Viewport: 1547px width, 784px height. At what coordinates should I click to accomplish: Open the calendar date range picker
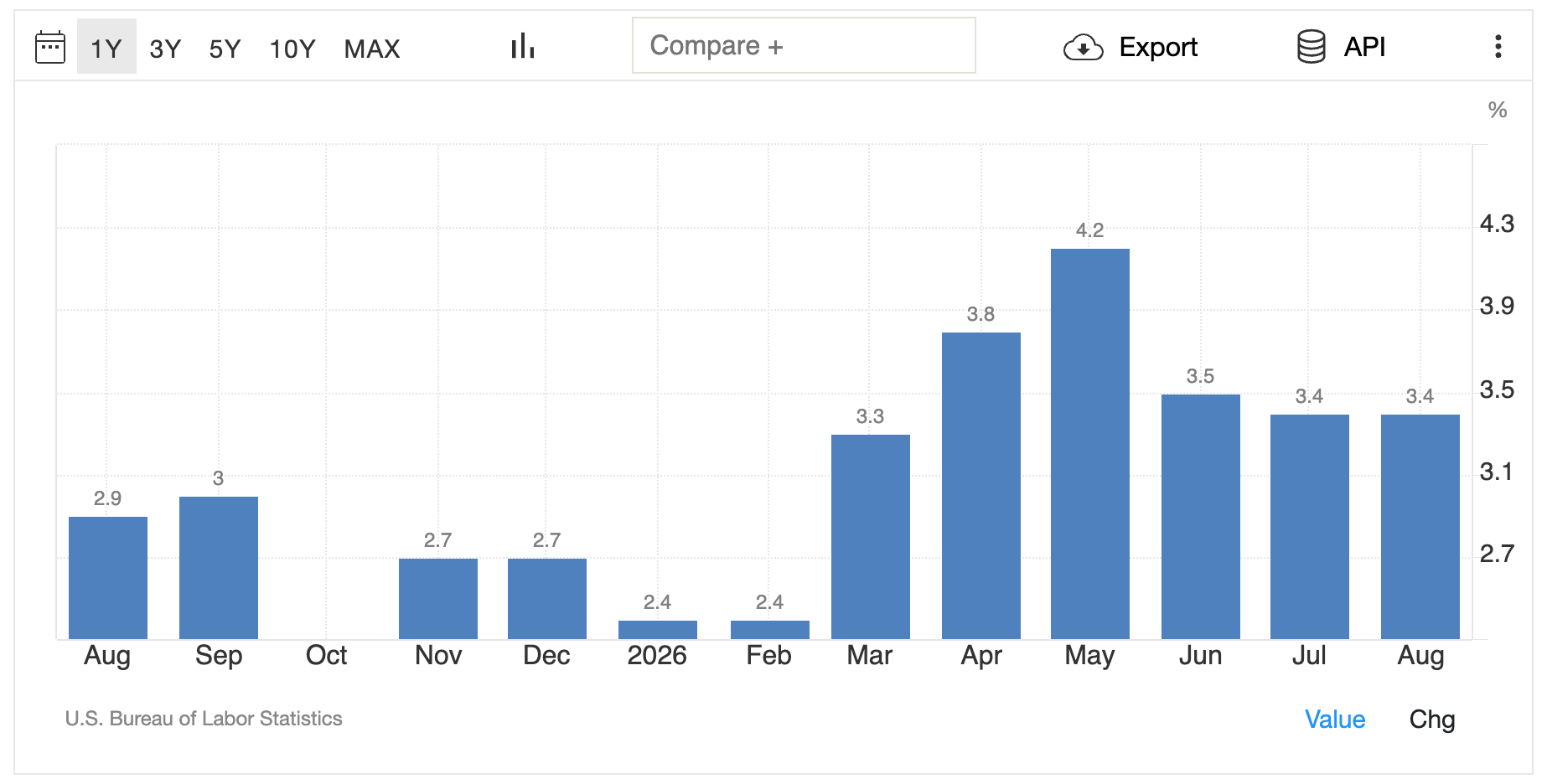coord(50,47)
